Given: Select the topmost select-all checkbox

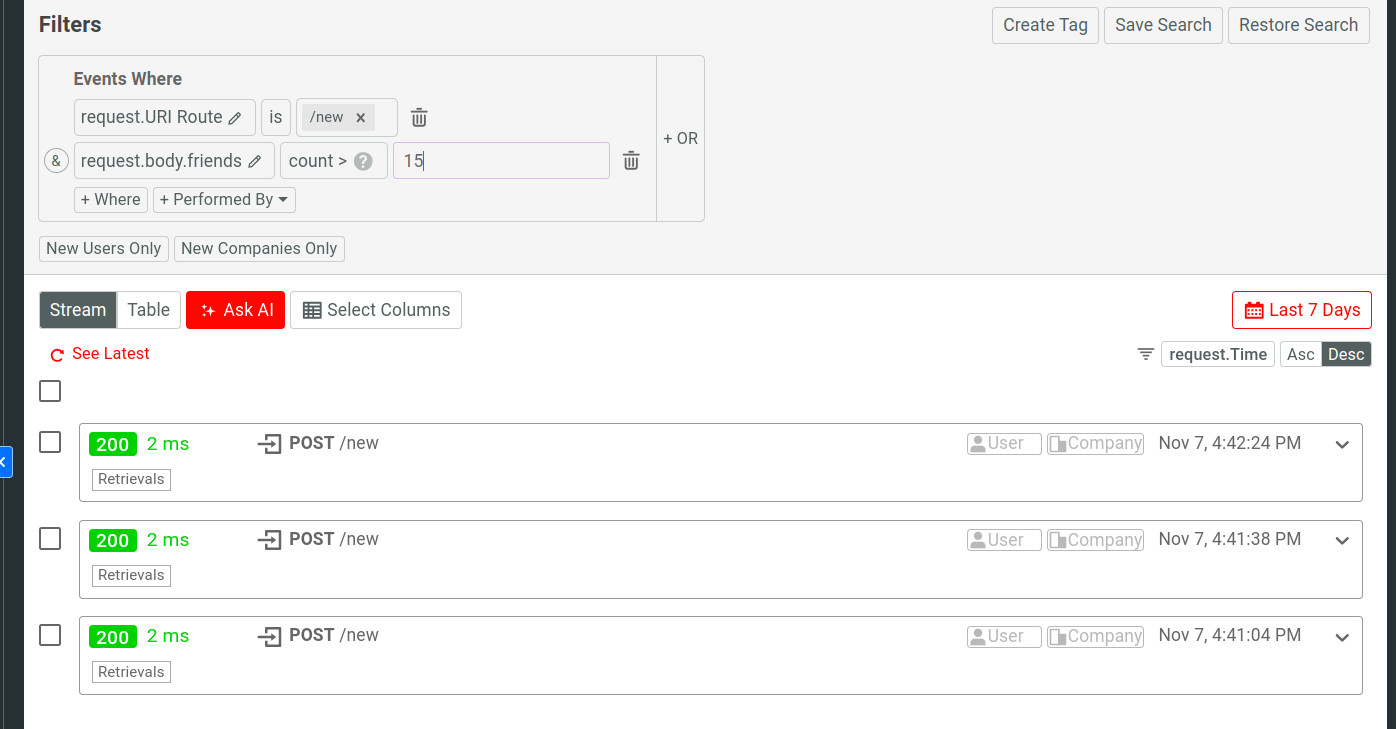Looking at the screenshot, I should point(50,391).
